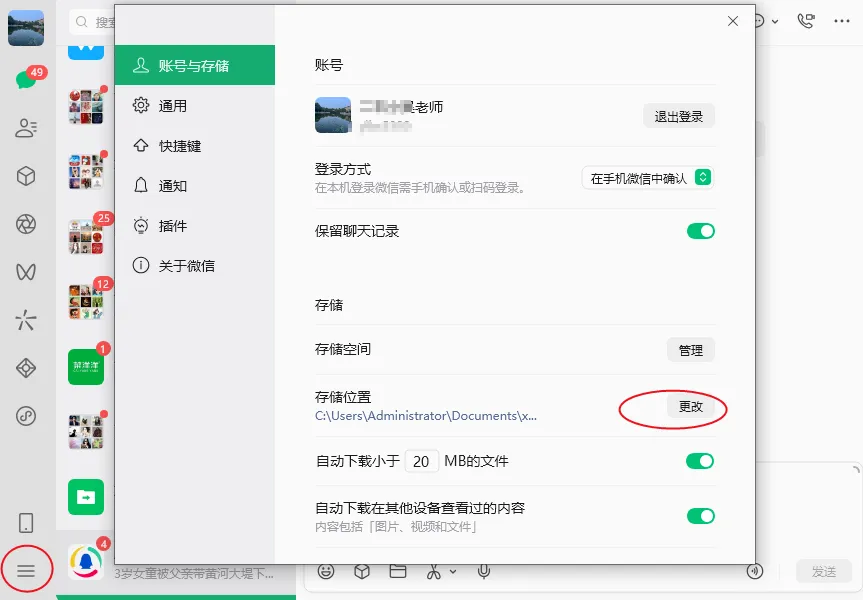Select 关于微信 settings tab
Viewport: 863px width, 600px height.
coord(195,266)
